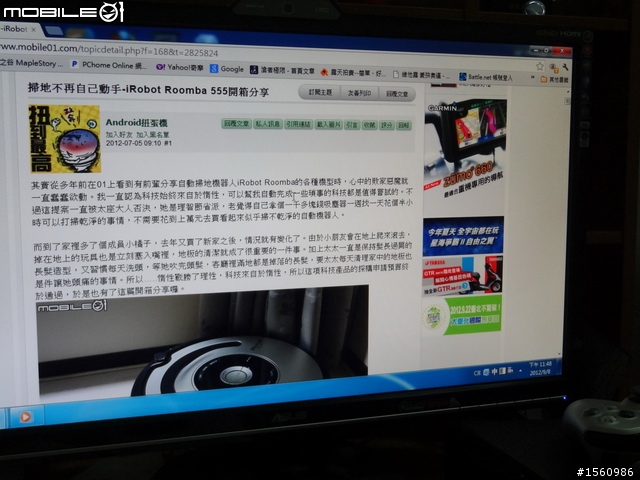Close the iRobot browser tab
The height and width of the screenshot is (480, 640).
33,29
